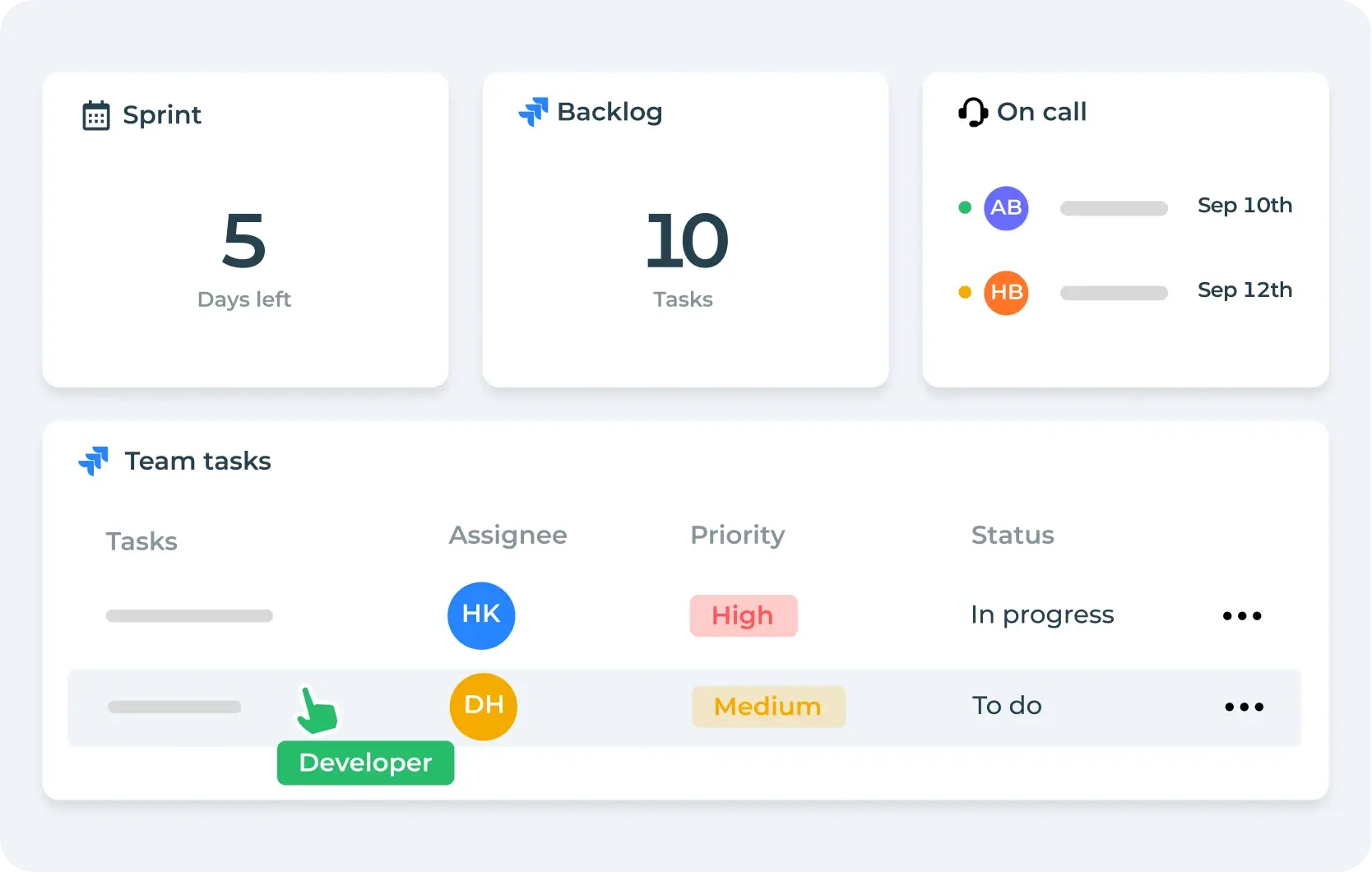
Task: Open HB's on-call avatar
Action: [1006, 292]
